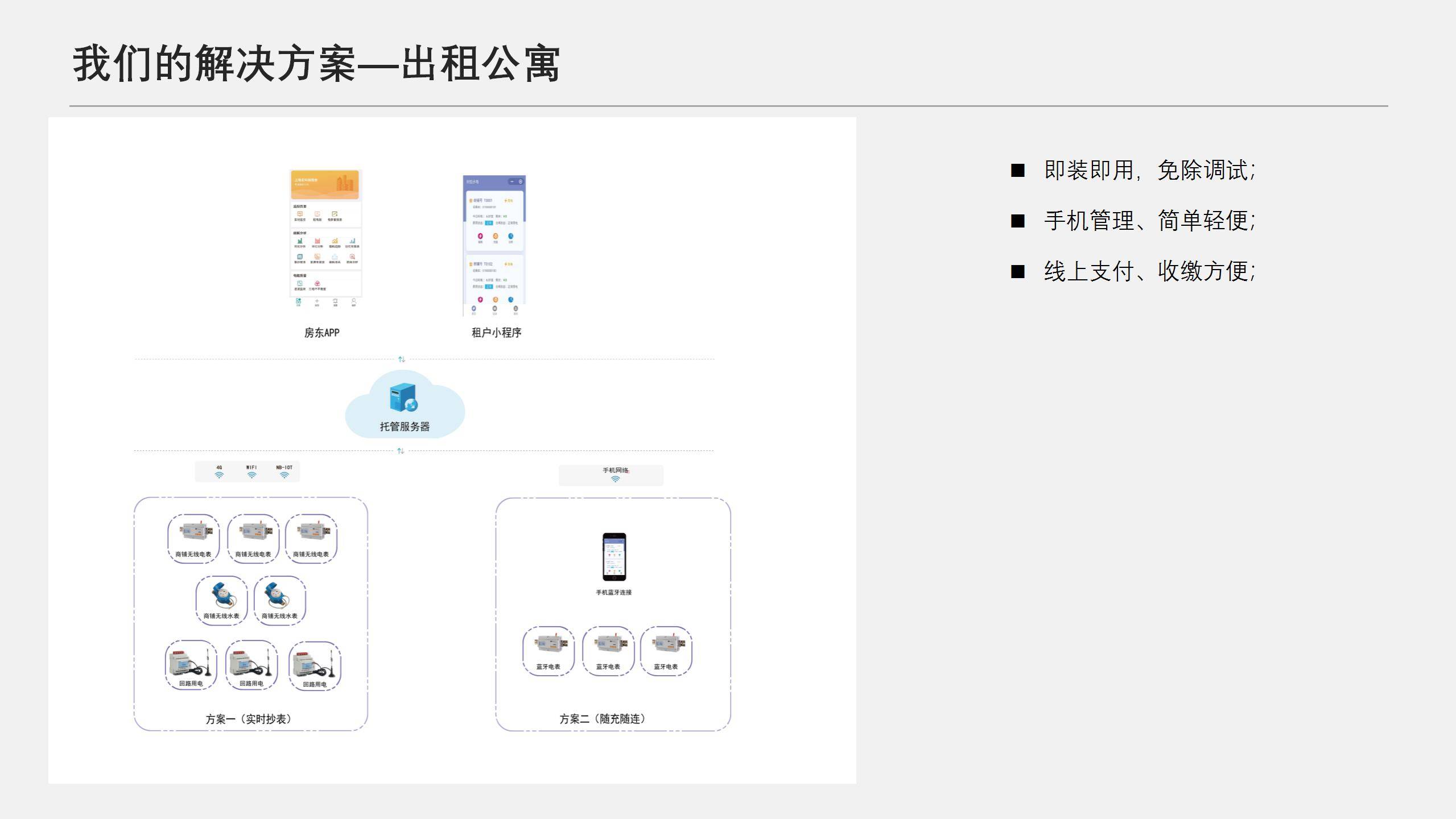Click the bullet text 线上支付、收缴方便
Viewport: 1456px width, 819px height.
(1149, 271)
